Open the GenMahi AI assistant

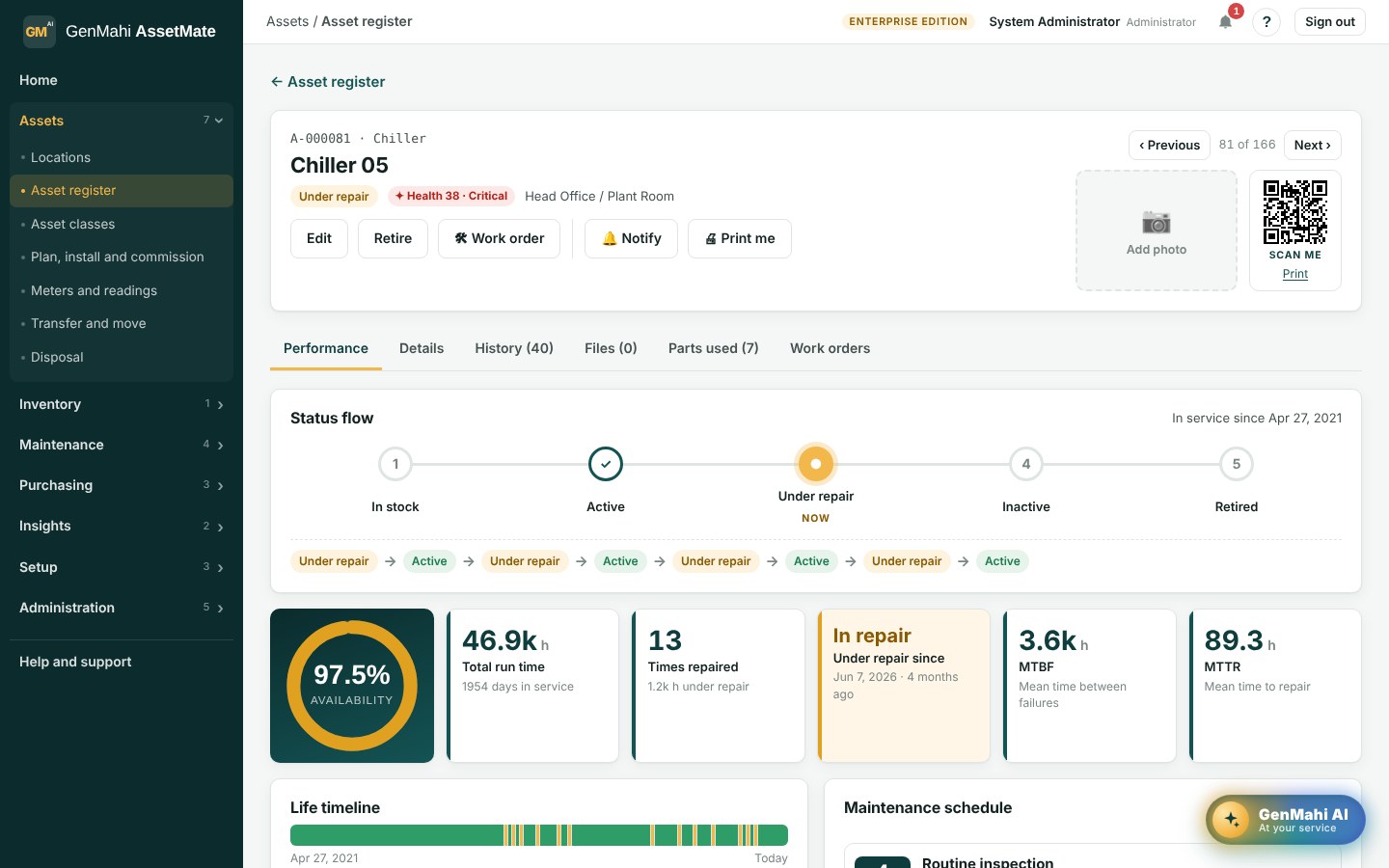coord(1286,820)
